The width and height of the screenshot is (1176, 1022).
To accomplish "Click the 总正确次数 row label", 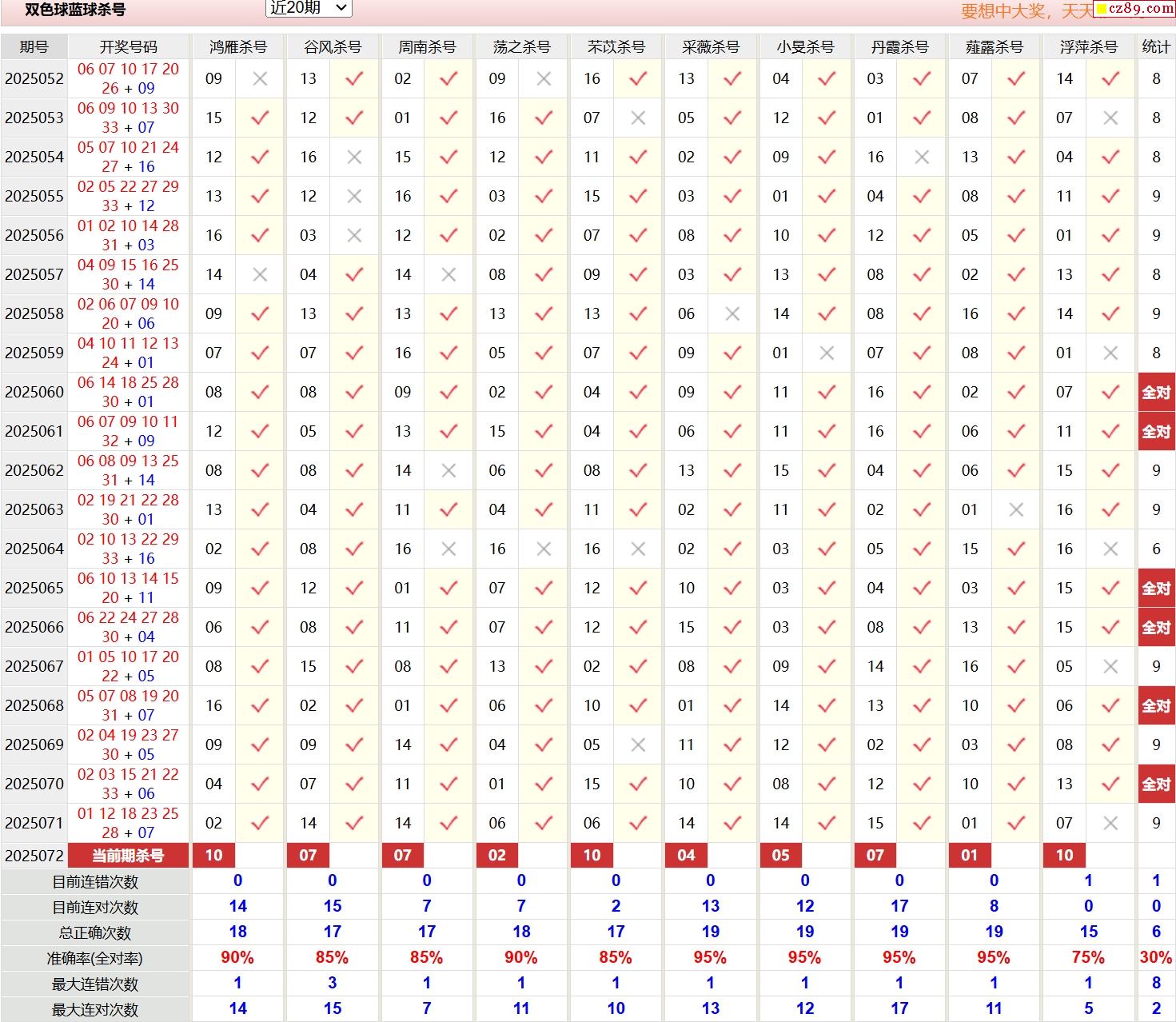I will click(x=95, y=932).
